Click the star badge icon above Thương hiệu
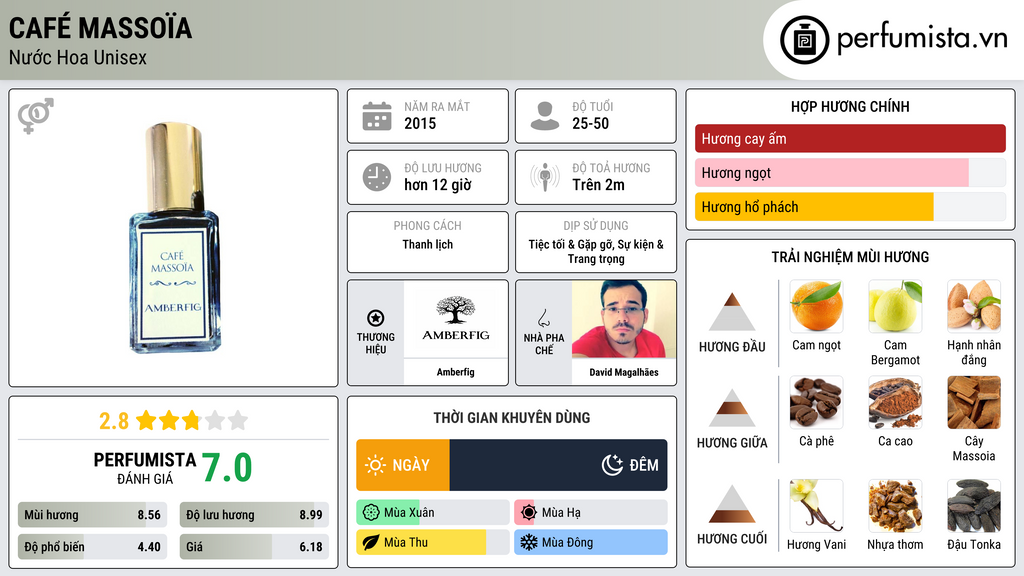 click(x=376, y=318)
